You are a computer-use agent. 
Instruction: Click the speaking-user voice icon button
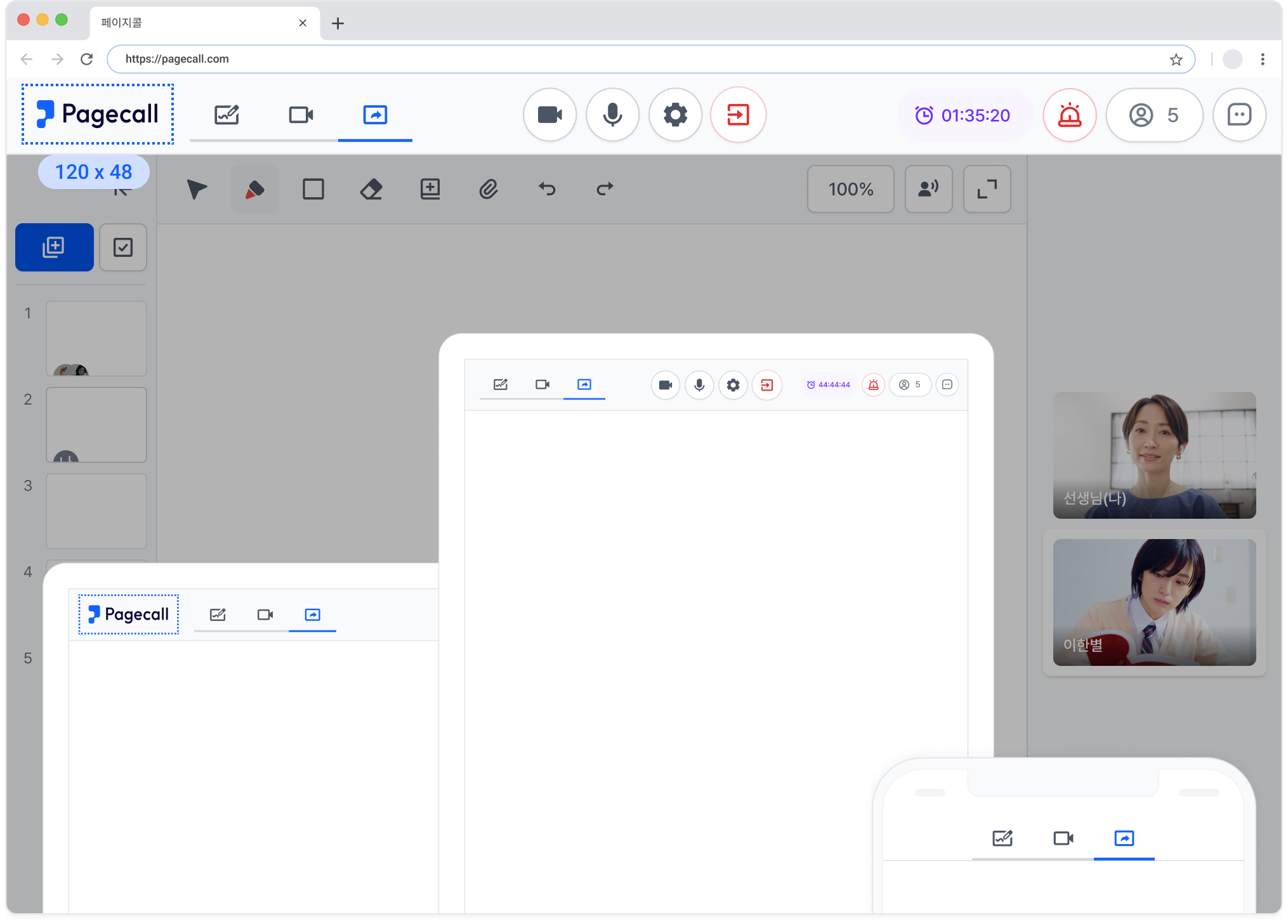(x=928, y=189)
